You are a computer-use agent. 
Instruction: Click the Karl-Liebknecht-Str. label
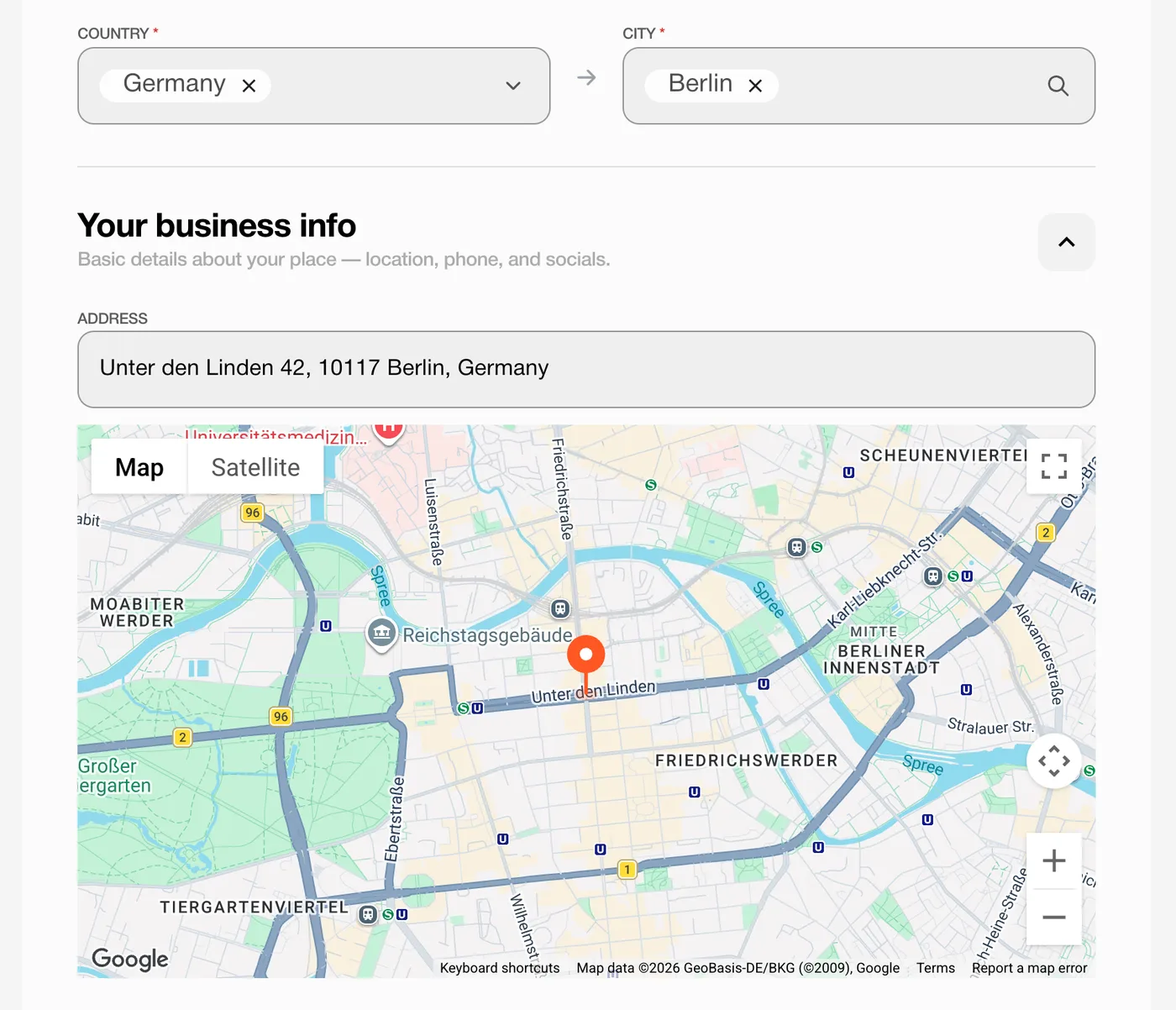point(885,579)
